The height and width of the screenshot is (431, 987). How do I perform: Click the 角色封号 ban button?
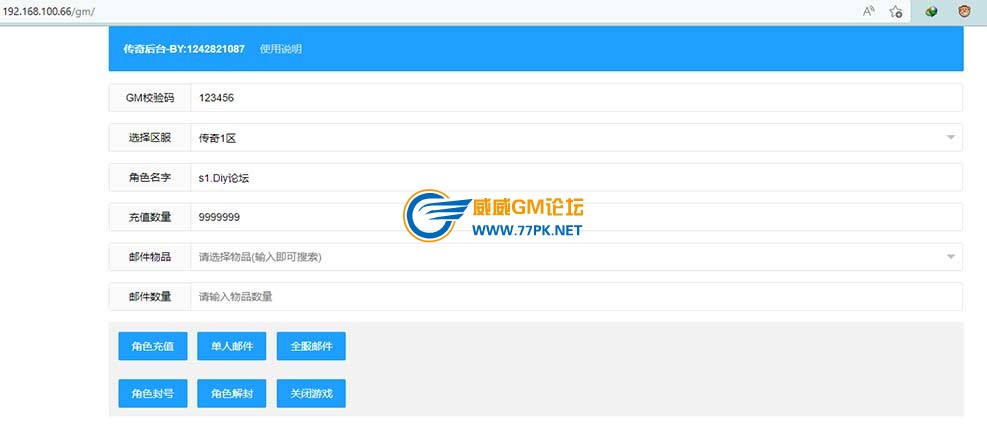(x=152, y=394)
